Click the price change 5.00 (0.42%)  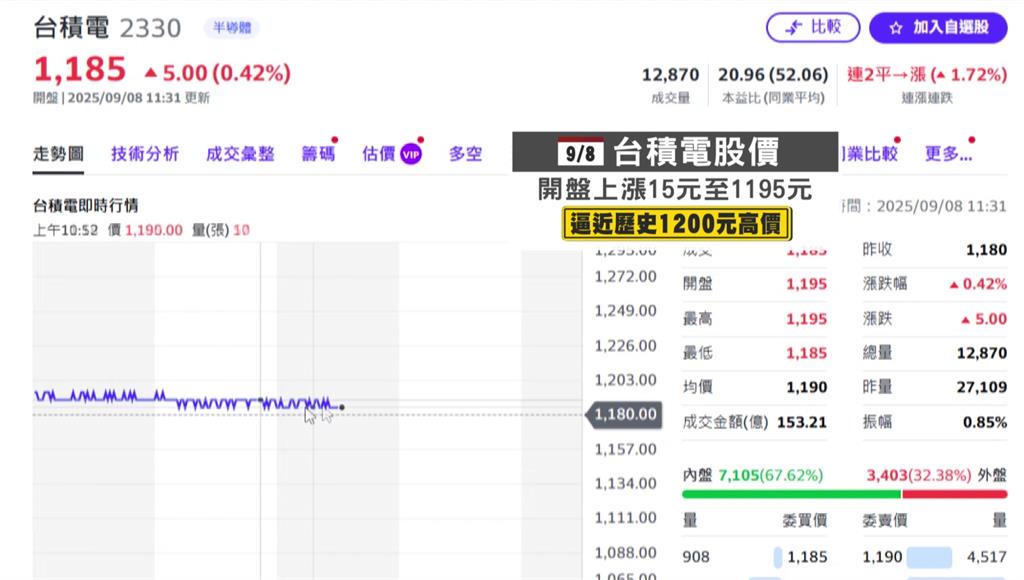click(x=217, y=73)
